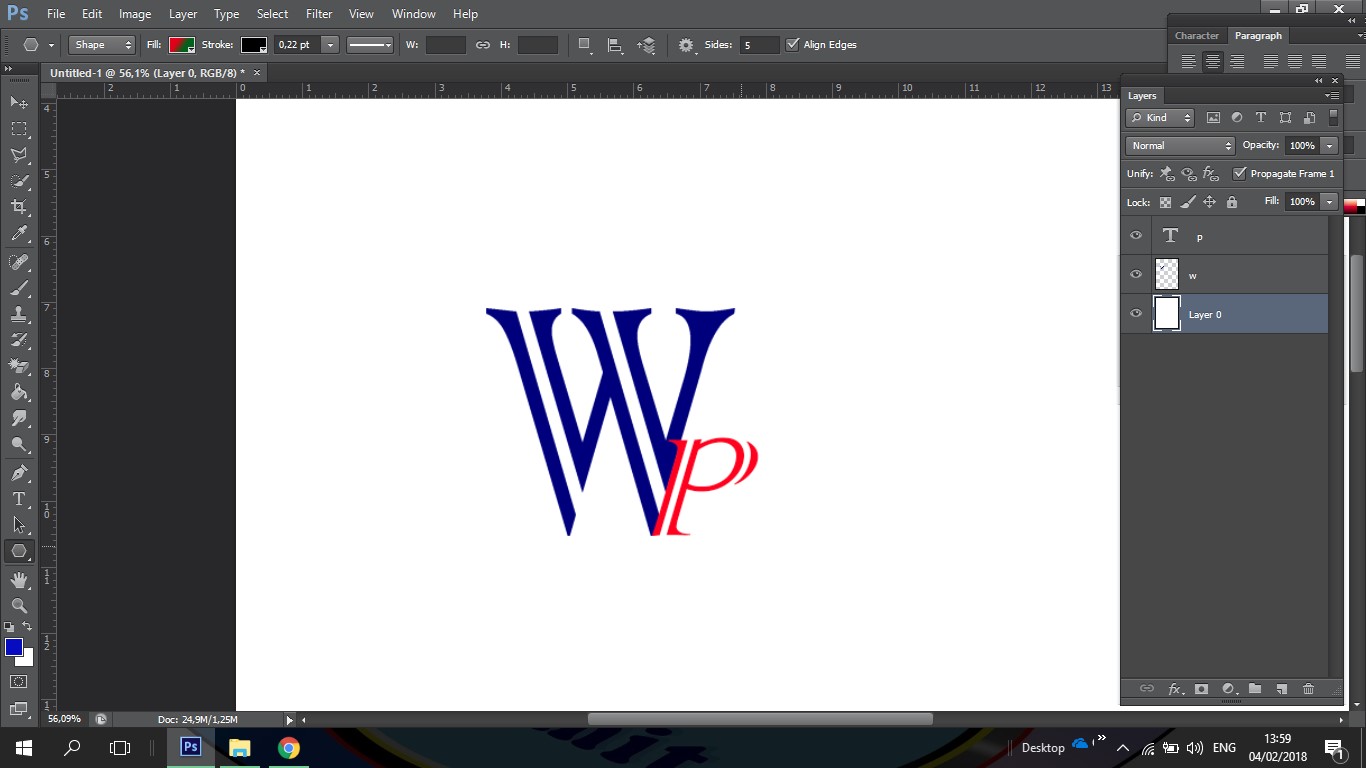This screenshot has width=1366, height=768.
Task: Select the Quick Selection tool
Action: pos(19,181)
